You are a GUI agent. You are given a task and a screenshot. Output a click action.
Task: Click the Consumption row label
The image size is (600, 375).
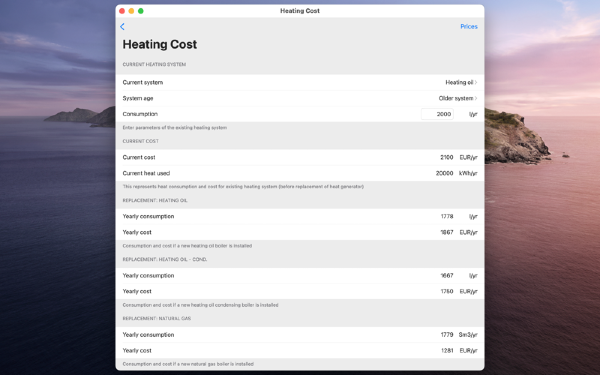pos(140,114)
